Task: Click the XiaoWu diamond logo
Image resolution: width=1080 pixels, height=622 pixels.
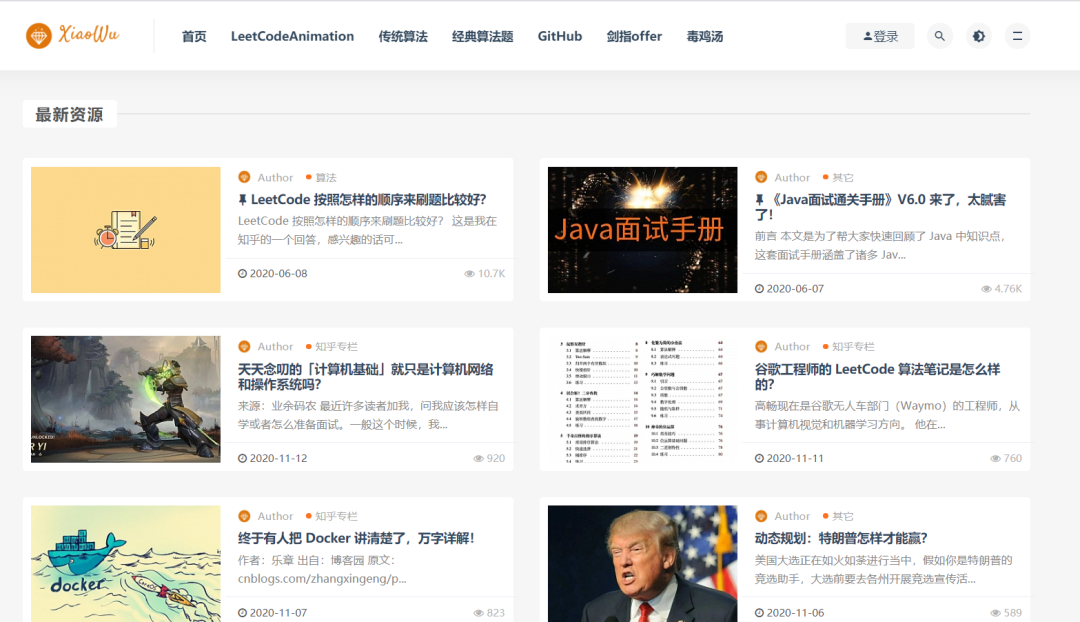Action: 39,36
